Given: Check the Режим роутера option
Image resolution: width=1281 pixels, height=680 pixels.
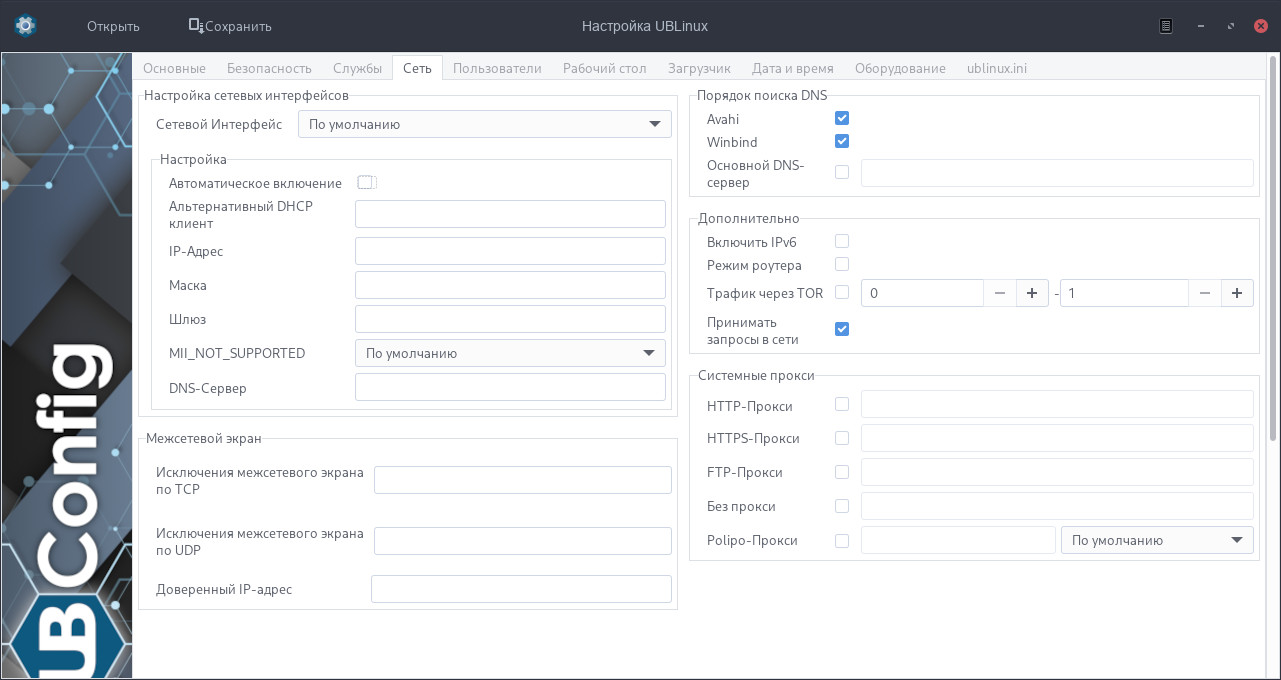Looking at the screenshot, I should (842, 264).
